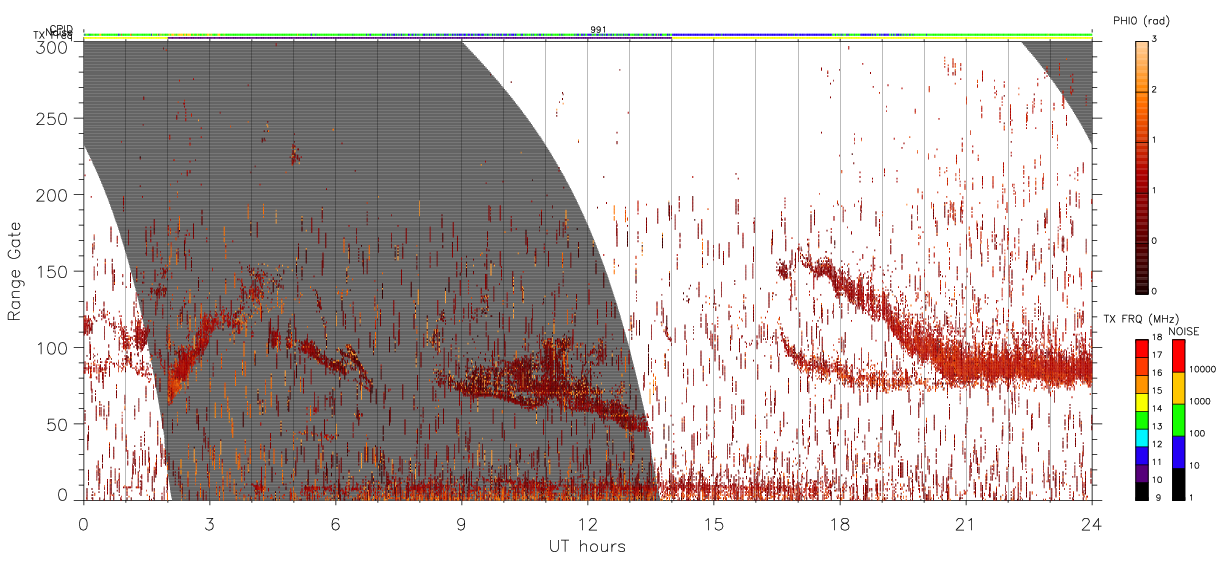Click the red NOISE swatch above 10000

point(1178,356)
